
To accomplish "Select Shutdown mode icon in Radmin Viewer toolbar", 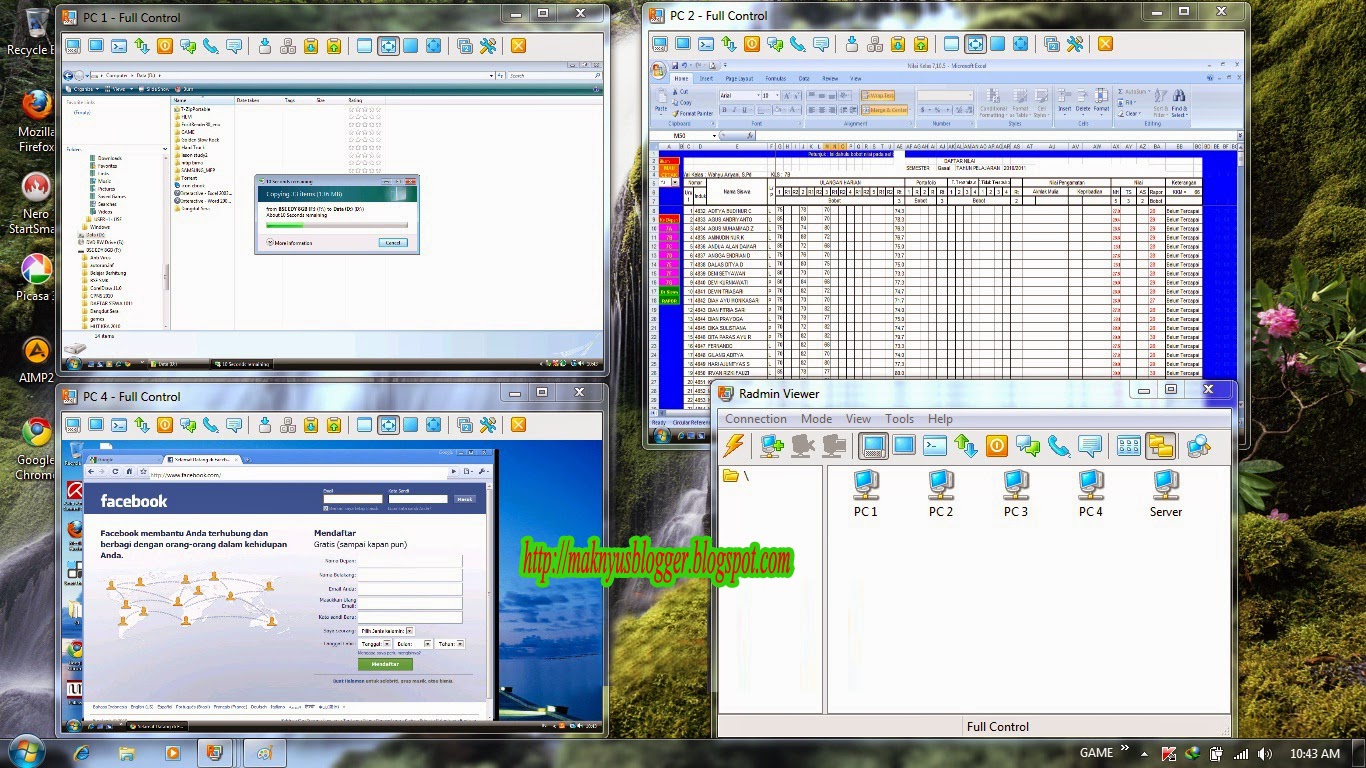I will pos(996,446).
